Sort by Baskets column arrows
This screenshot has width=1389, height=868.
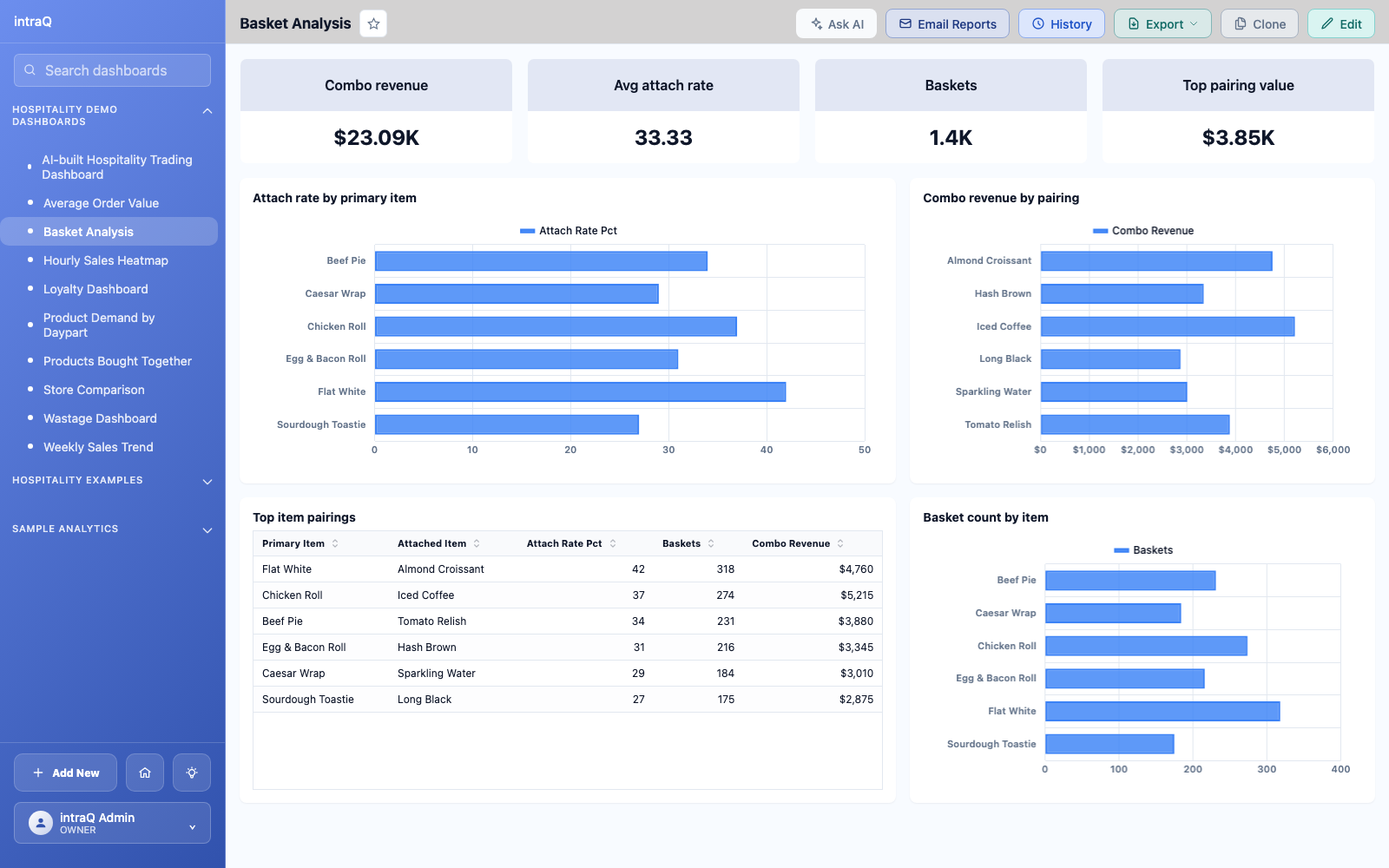click(711, 543)
